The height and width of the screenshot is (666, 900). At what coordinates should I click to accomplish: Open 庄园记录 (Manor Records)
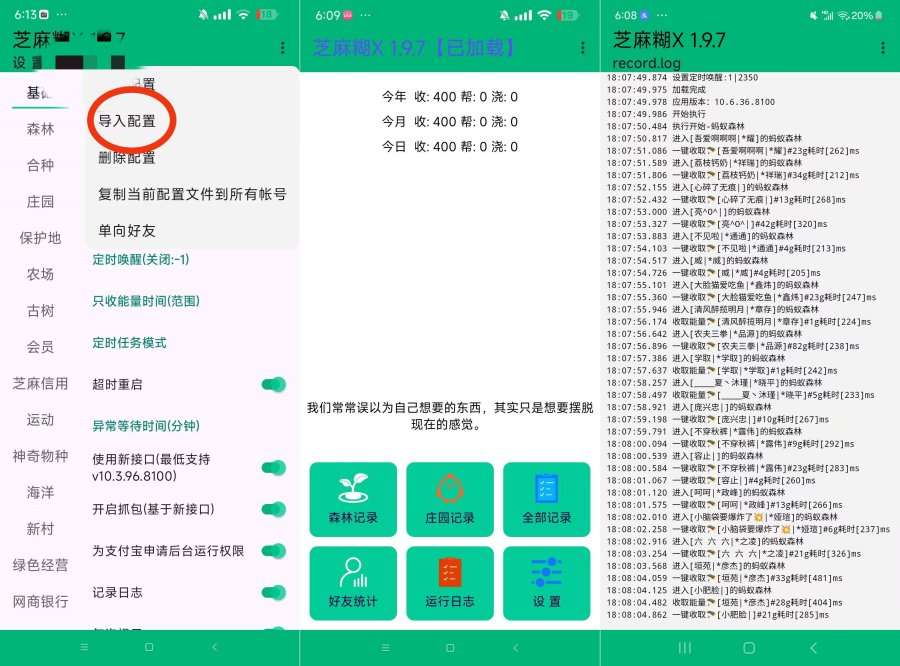[450, 498]
